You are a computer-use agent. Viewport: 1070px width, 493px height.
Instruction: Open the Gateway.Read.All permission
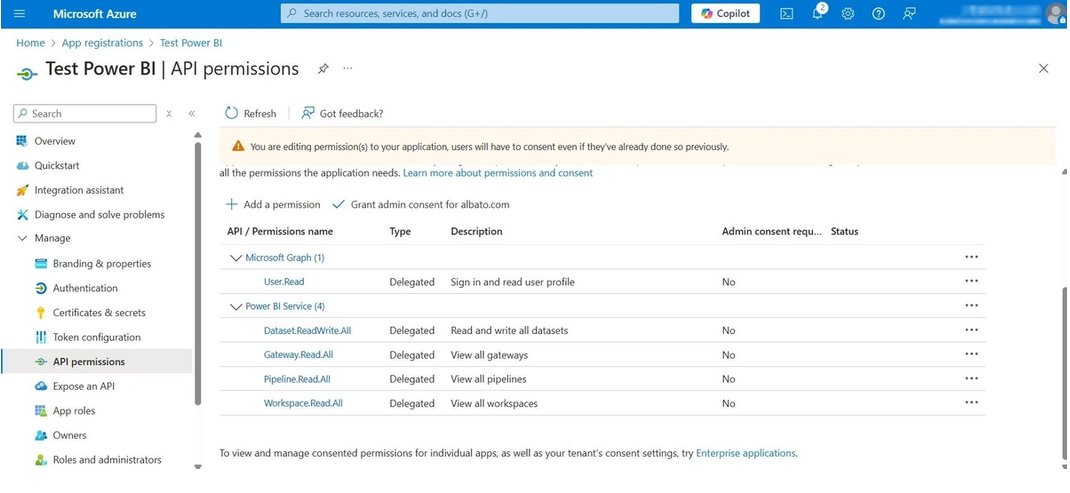coord(299,355)
